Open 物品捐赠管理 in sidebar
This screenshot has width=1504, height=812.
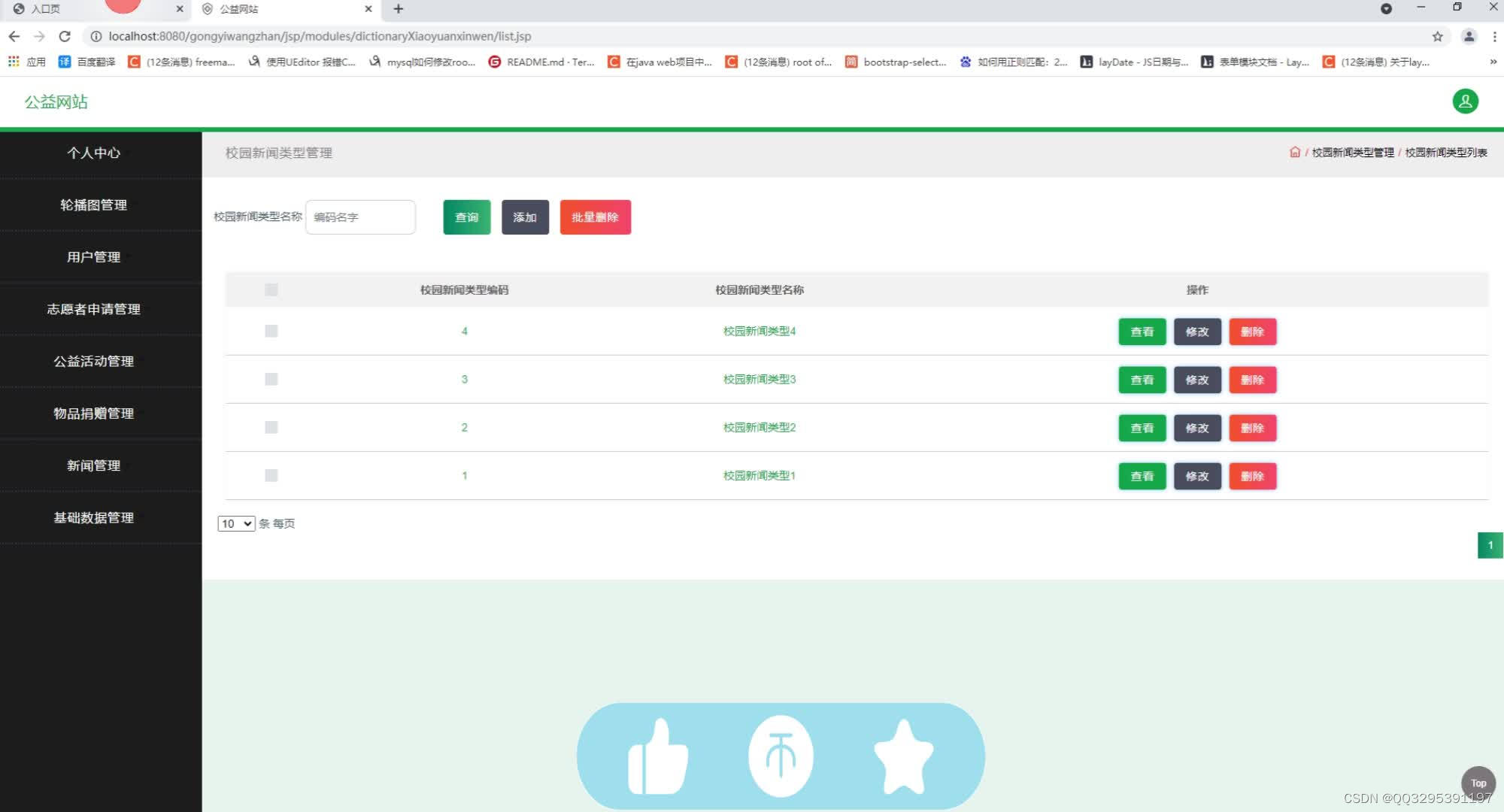[x=94, y=413]
